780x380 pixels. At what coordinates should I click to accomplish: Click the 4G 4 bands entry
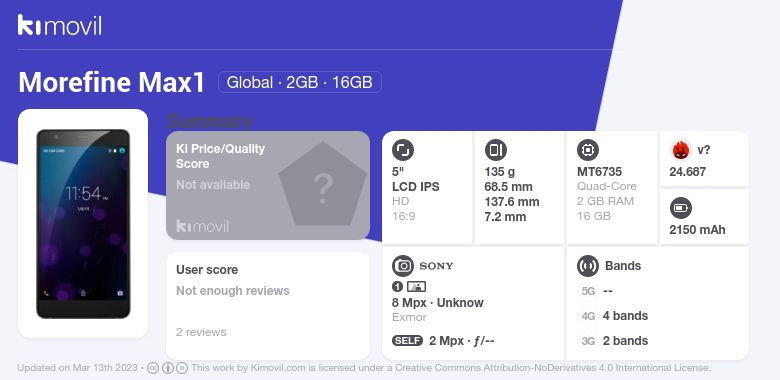(614, 316)
